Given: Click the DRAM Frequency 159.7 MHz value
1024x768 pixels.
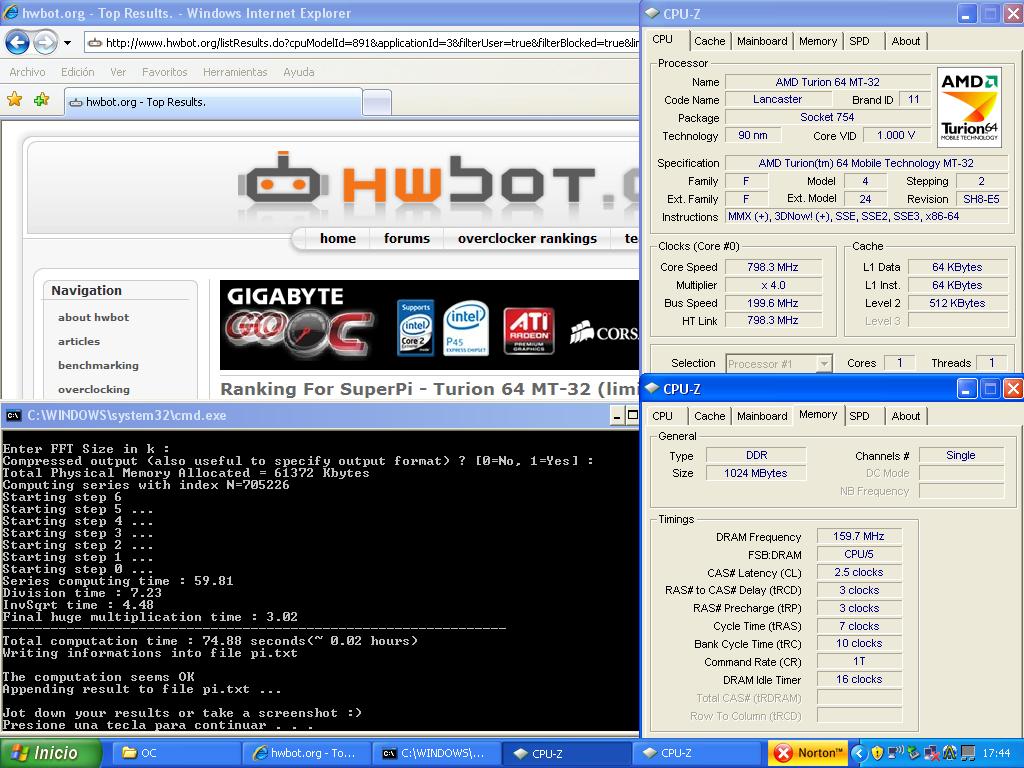Looking at the screenshot, I should coord(859,536).
